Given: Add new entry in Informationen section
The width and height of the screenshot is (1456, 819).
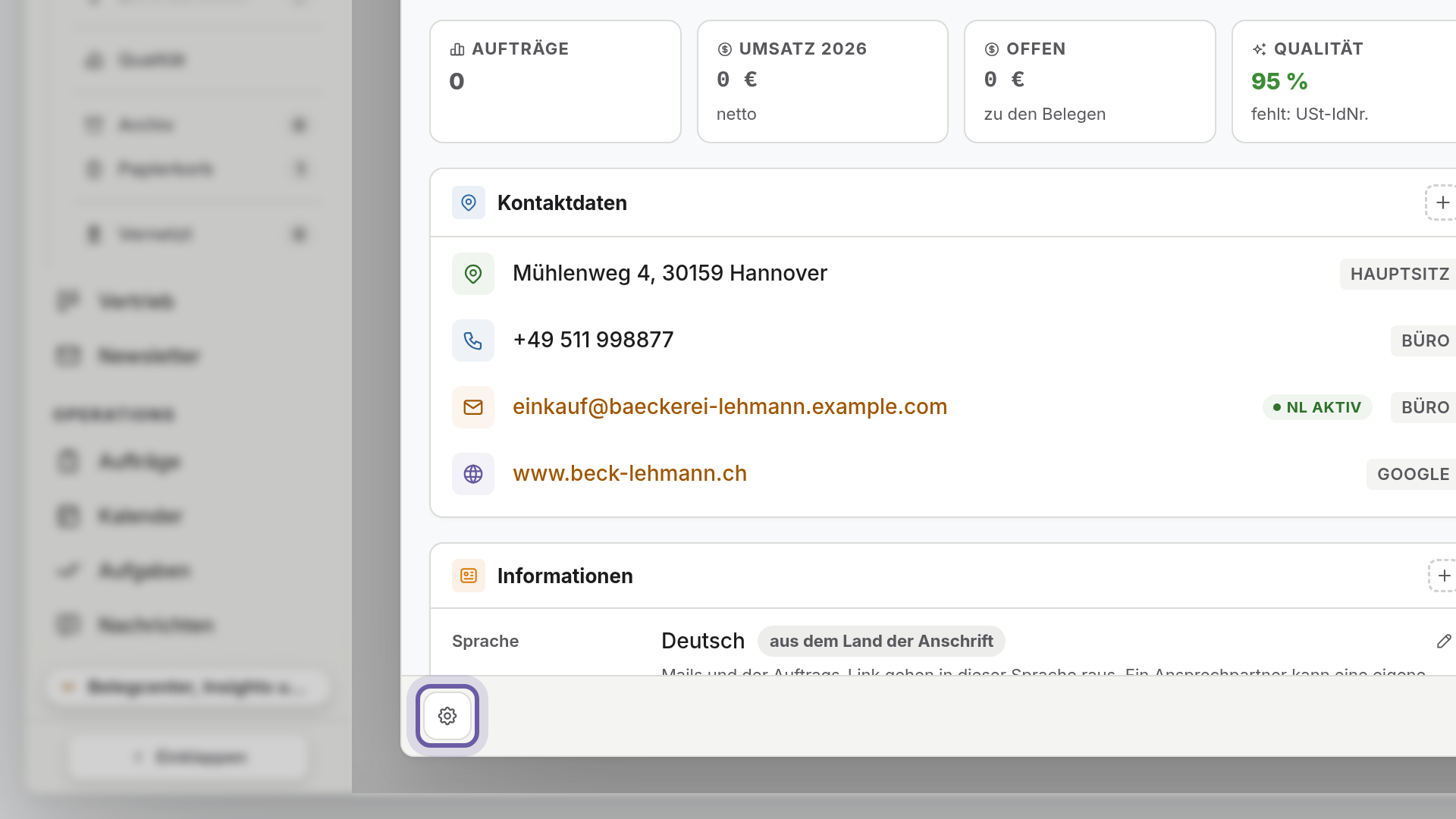Looking at the screenshot, I should pyautogui.click(x=1442, y=576).
